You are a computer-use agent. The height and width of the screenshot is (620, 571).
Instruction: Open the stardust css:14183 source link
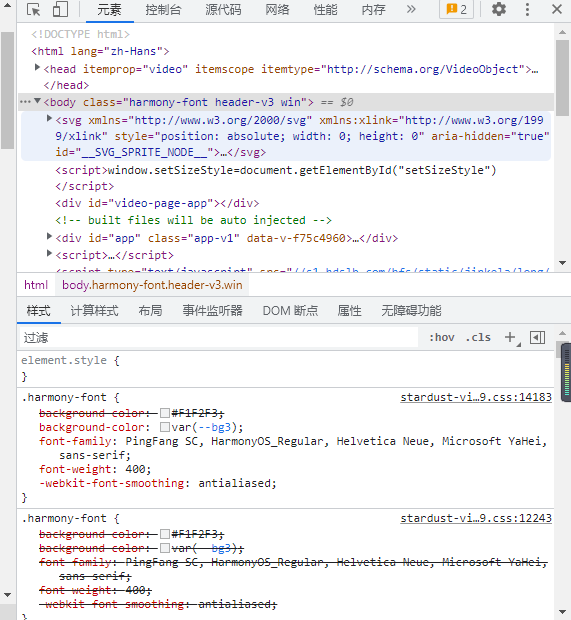pyautogui.click(x=476, y=397)
